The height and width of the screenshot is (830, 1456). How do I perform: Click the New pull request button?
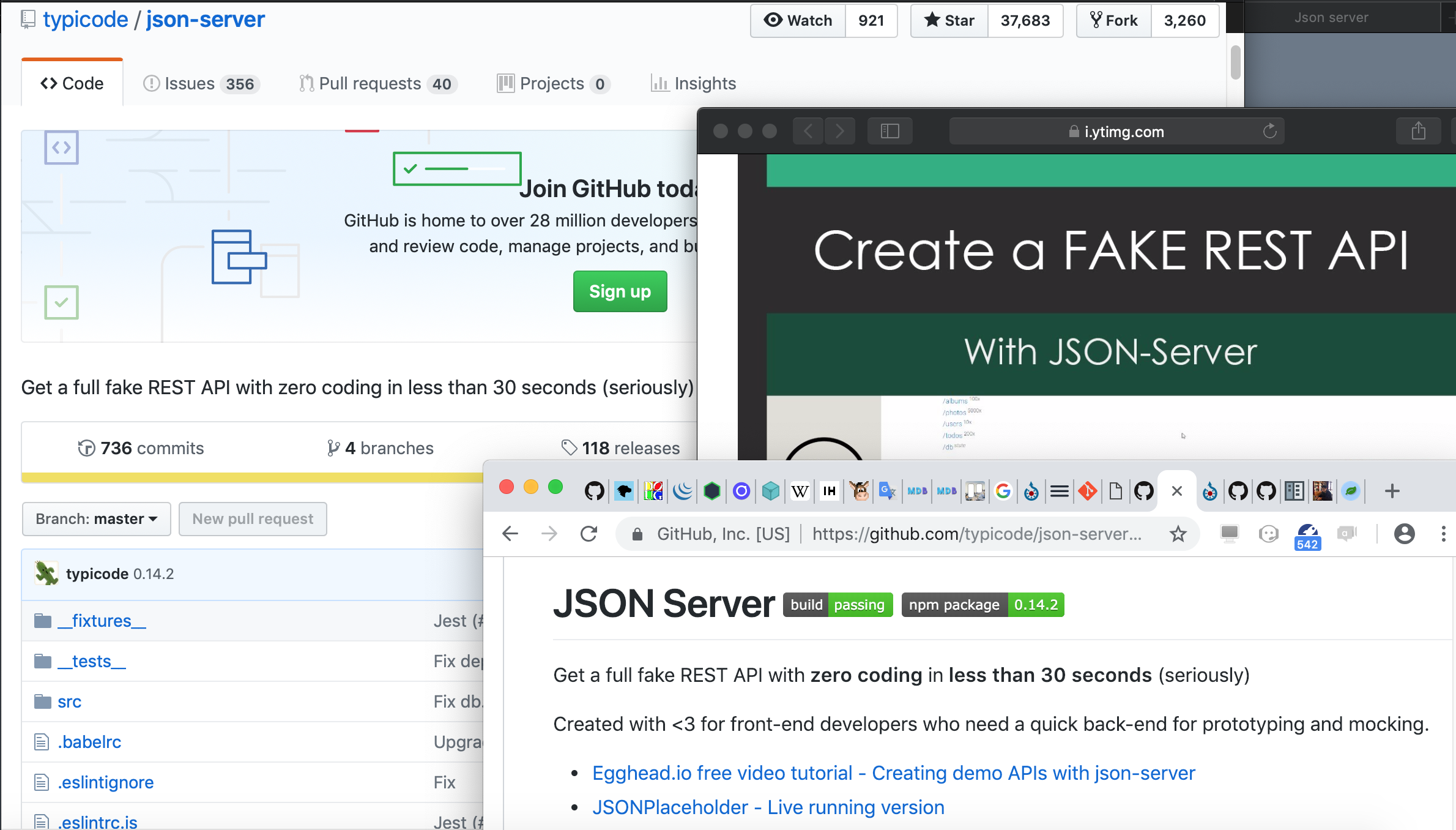[253, 519]
